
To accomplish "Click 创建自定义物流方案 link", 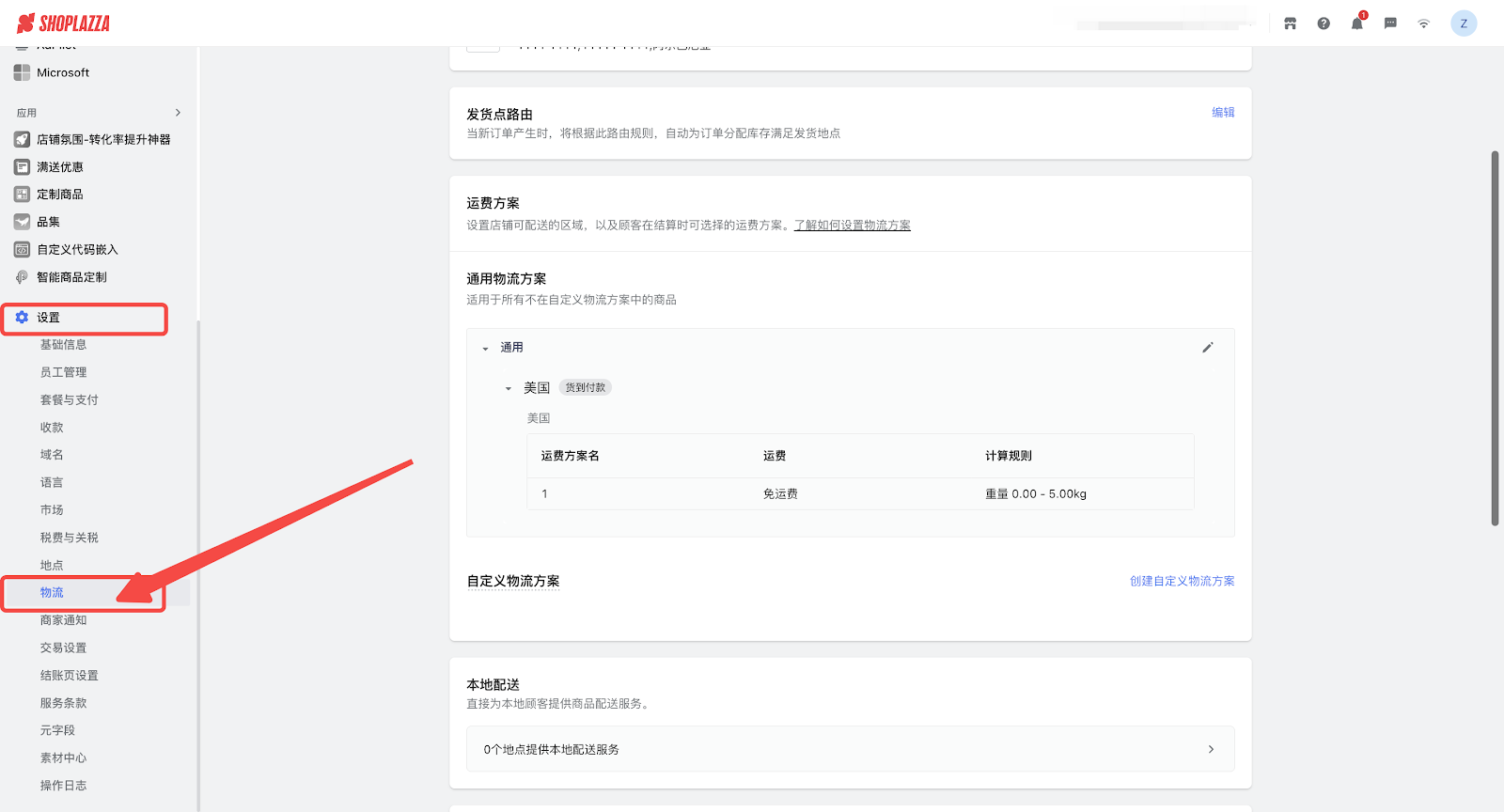I will click(x=1182, y=582).
